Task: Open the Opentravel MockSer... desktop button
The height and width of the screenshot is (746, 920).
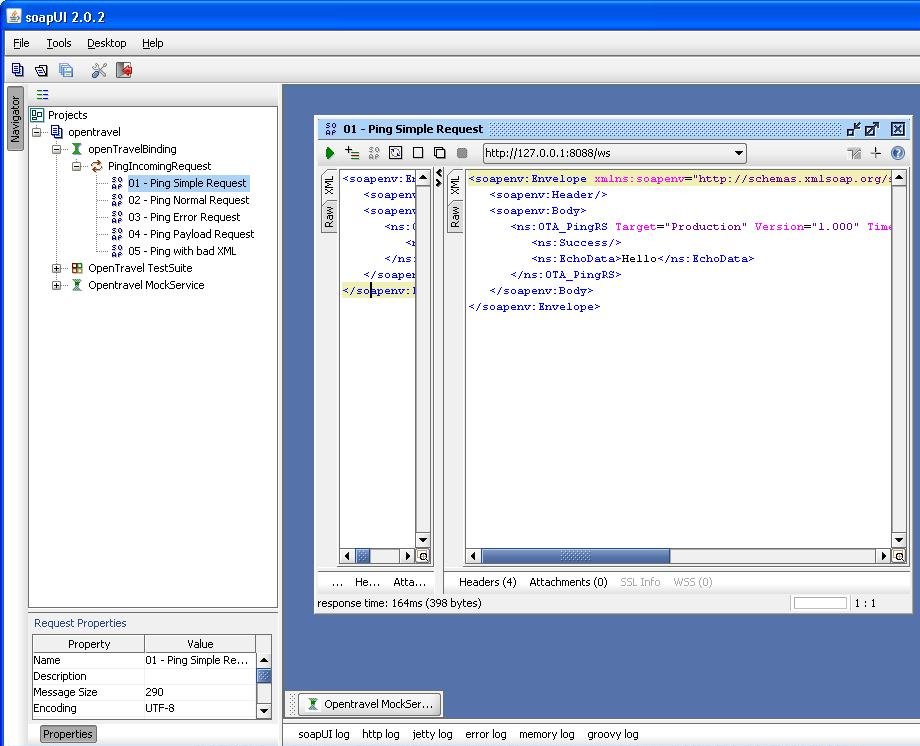Action: pos(370,704)
